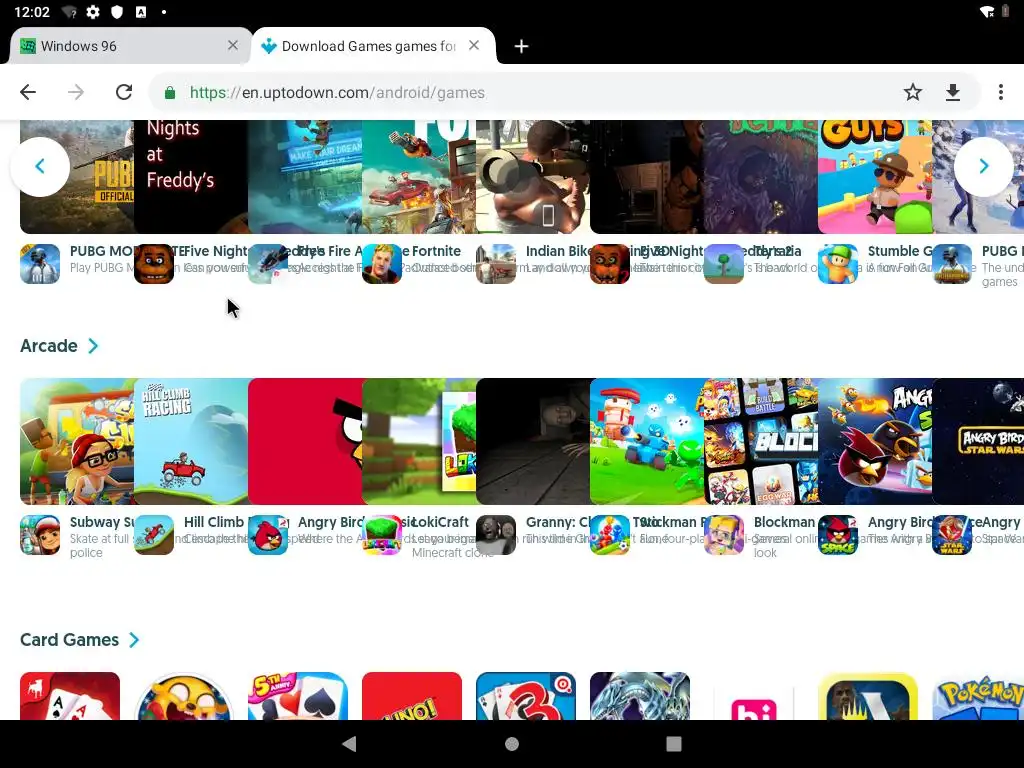Open the Arcade category heading
Image resolution: width=1024 pixels, height=768 pixels.
click(49, 345)
